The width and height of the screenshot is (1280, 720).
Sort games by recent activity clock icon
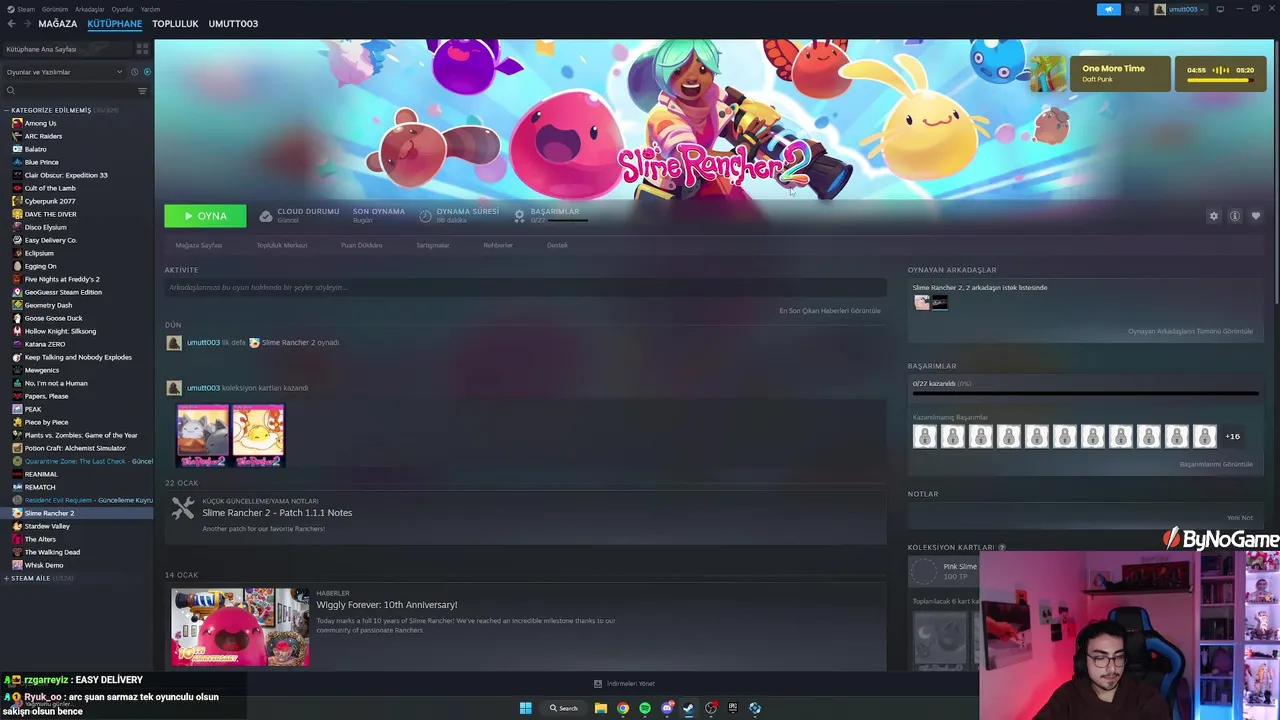pyautogui.click(x=134, y=72)
